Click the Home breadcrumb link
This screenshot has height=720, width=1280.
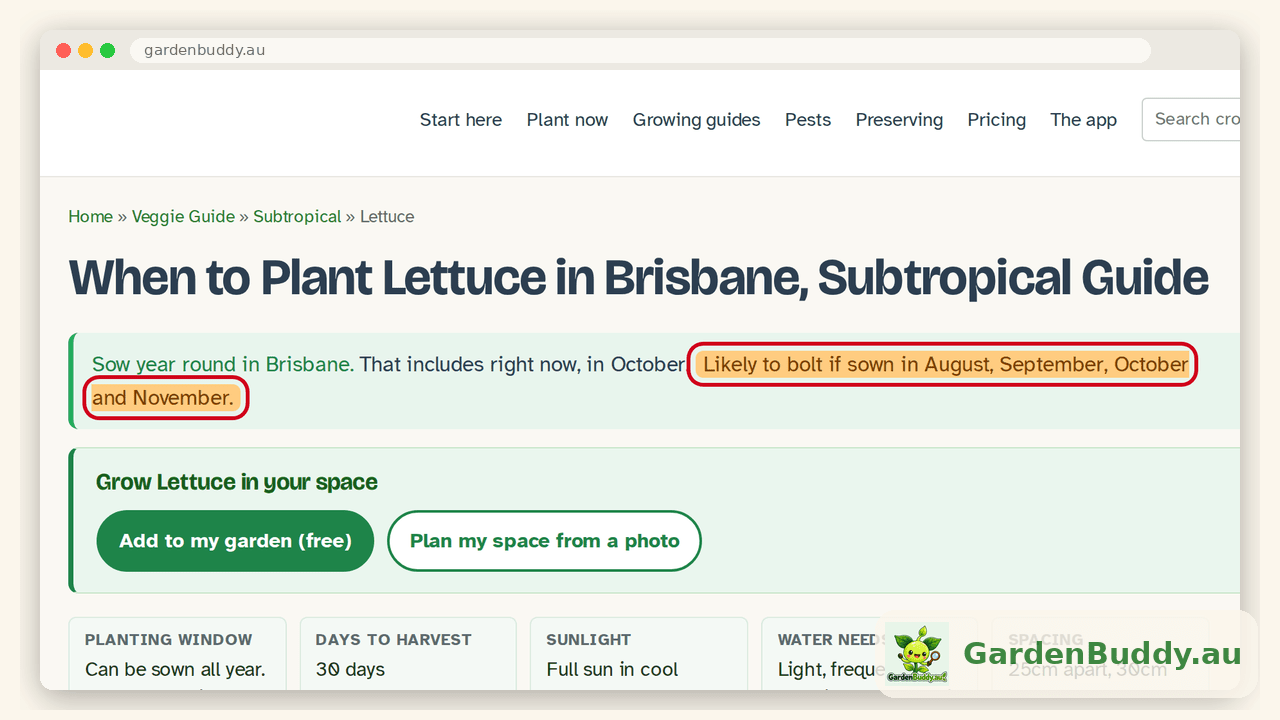[90, 216]
